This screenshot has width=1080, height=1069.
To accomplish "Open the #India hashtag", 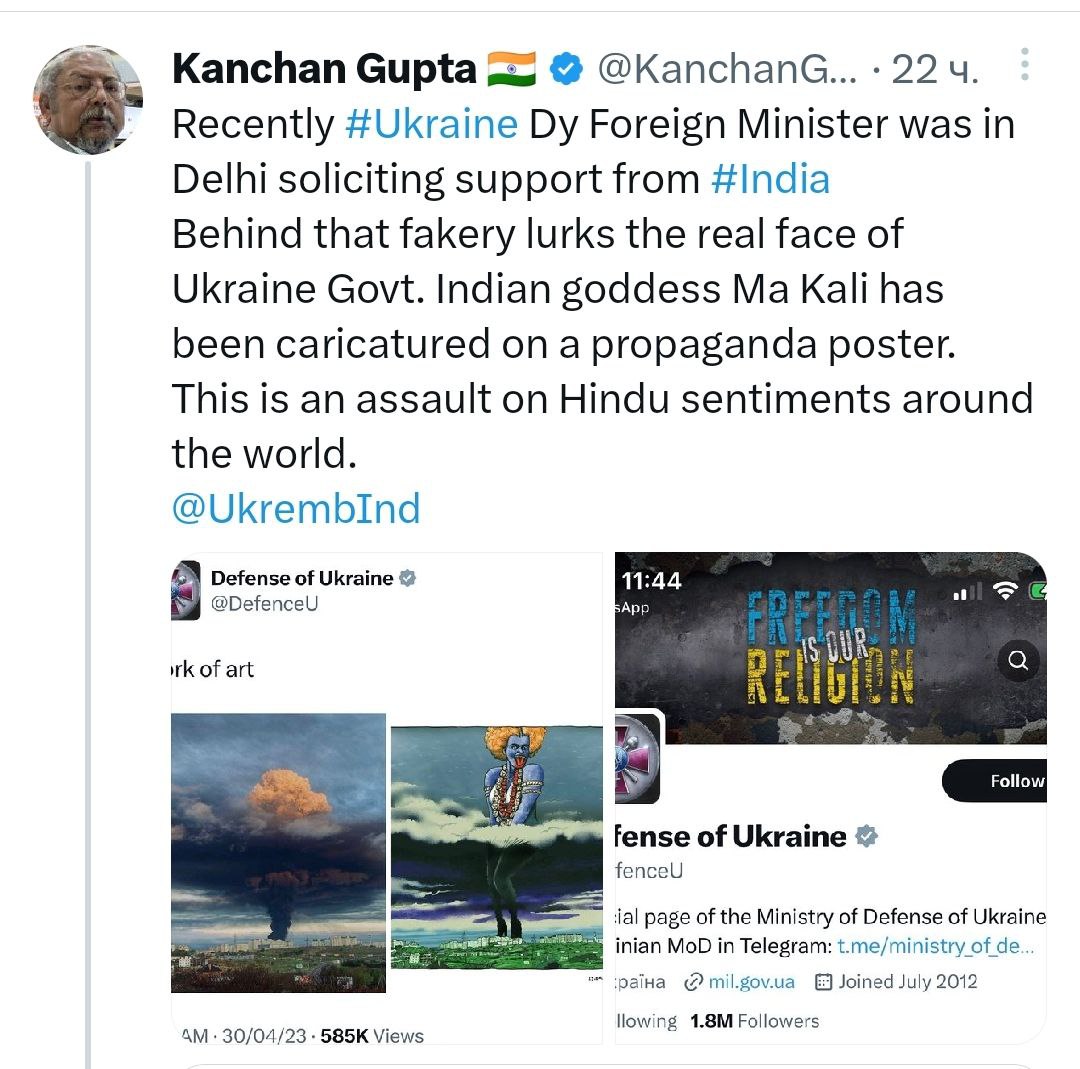I will point(770,179).
